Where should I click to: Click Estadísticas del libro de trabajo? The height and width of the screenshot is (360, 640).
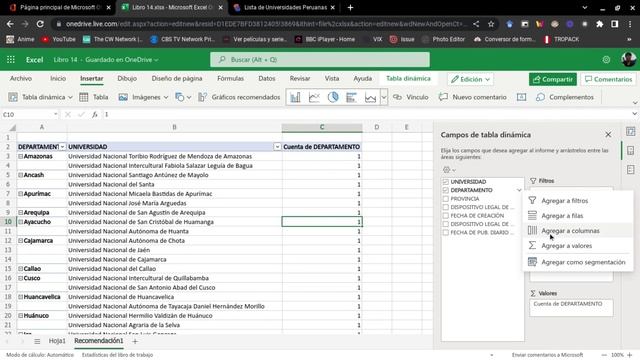[x=118, y=355]
